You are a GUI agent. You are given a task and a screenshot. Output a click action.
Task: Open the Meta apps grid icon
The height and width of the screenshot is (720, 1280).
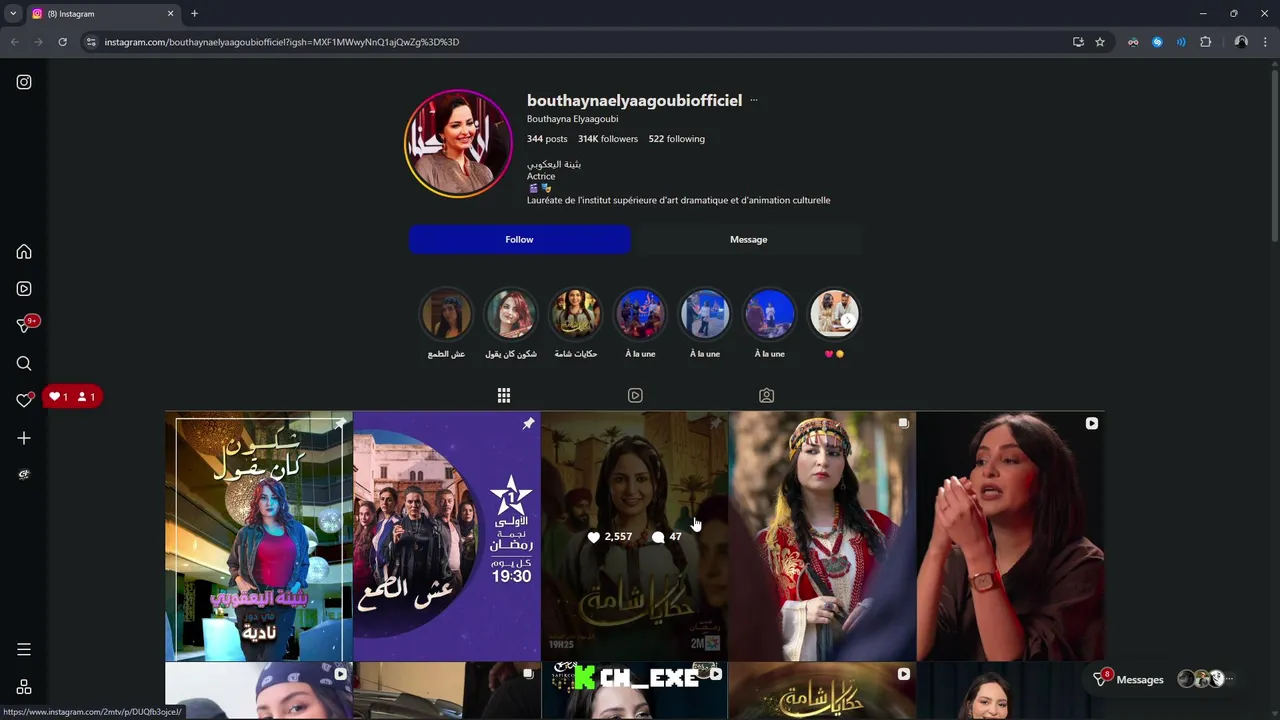pos(24,687)
